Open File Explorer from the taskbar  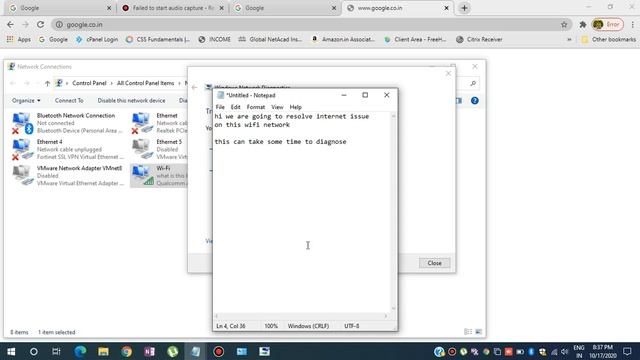pyautogui.click(x=103, y=351)
